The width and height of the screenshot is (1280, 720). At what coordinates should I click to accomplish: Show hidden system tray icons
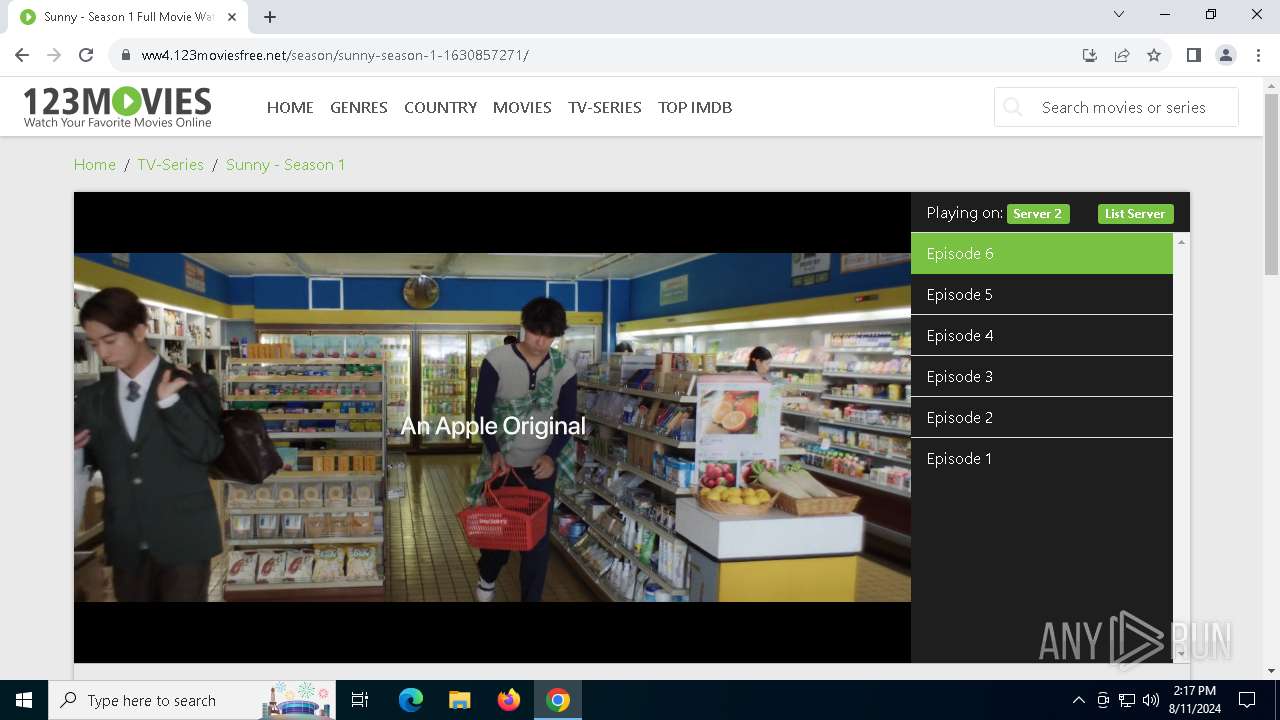(1079, 700)
